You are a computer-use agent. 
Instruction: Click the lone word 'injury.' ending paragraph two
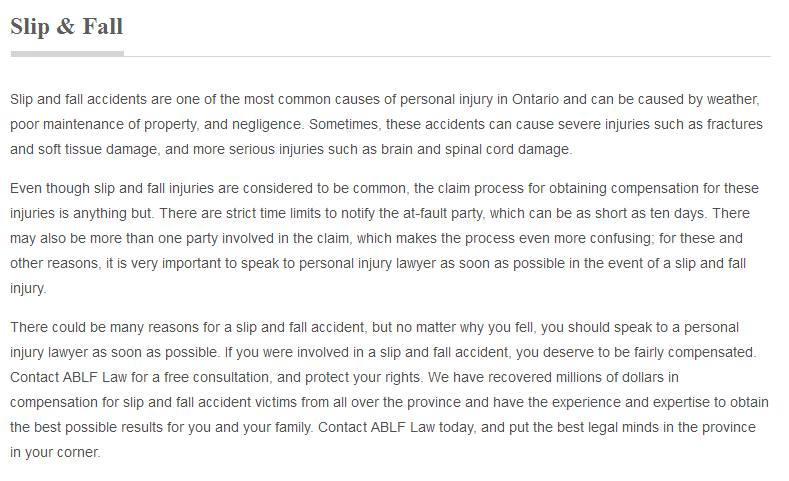click(x=28, y=288)
